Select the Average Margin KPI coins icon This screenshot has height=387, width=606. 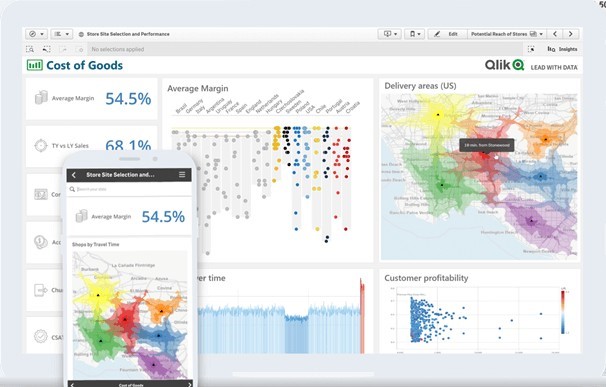41,97
